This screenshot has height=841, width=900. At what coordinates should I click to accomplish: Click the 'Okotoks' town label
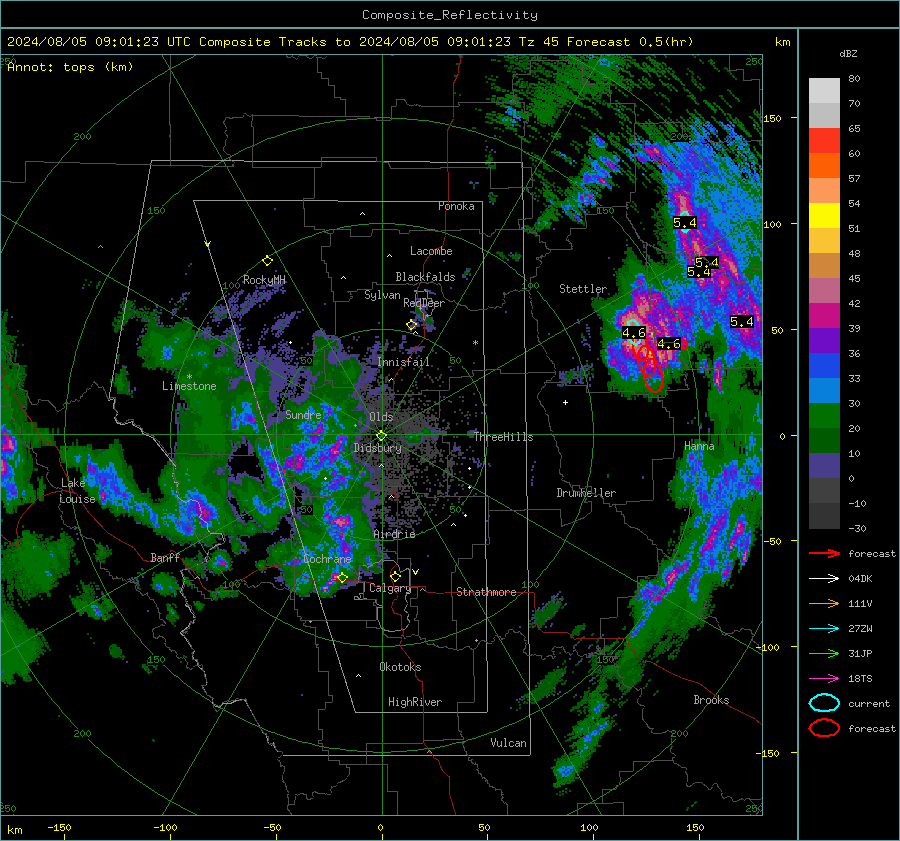[400, 667]
